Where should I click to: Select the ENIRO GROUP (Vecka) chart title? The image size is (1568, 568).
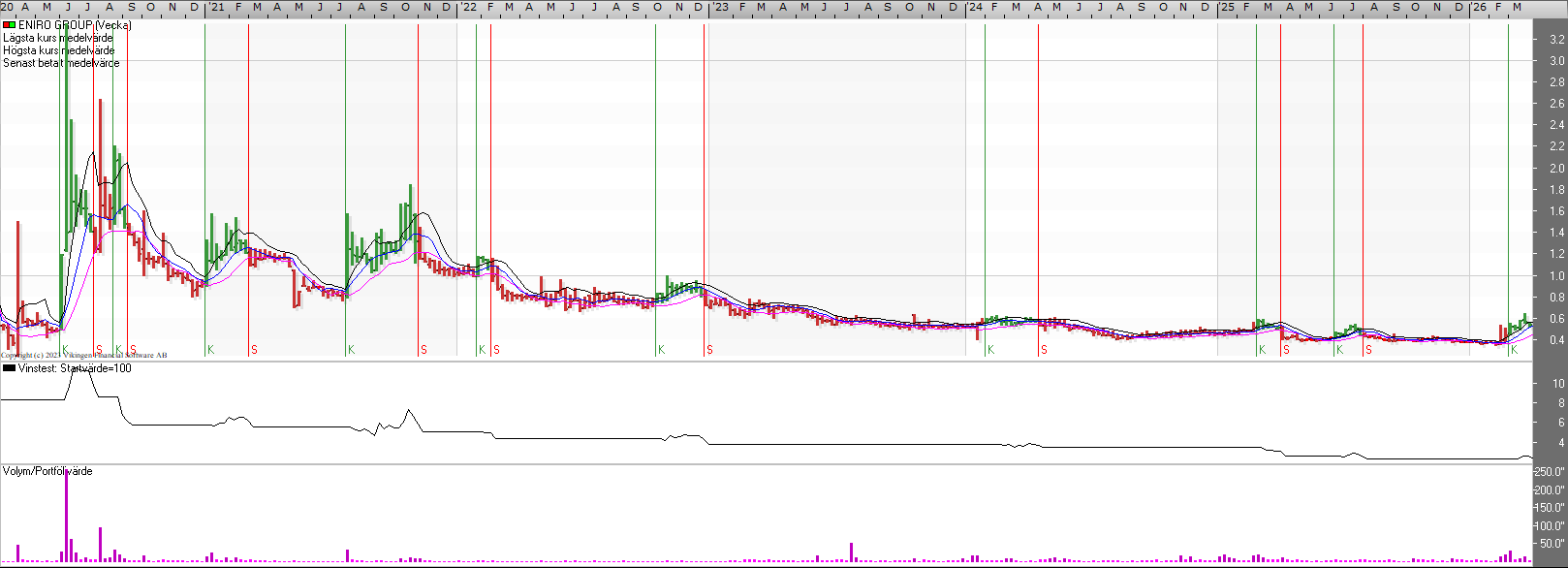(75, 25)
